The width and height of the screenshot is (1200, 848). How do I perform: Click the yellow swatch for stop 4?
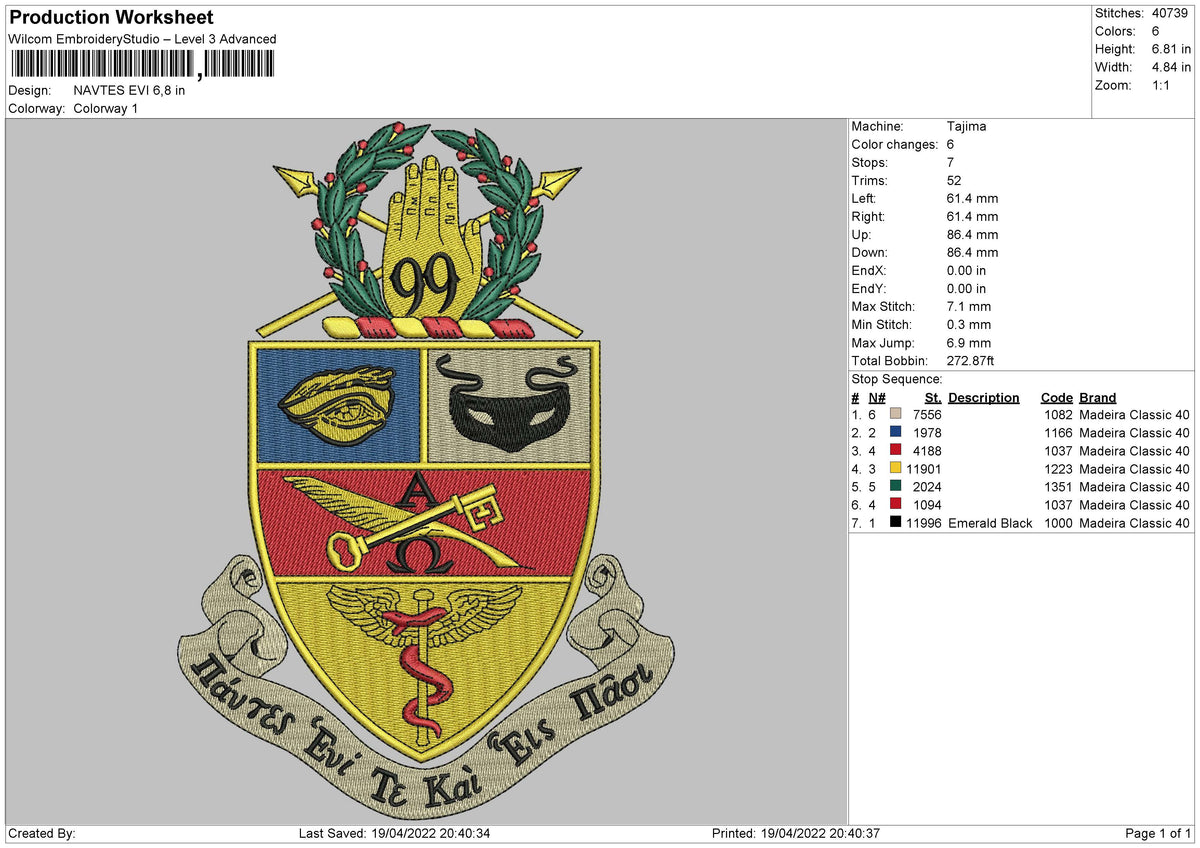click(x=896, y=469)
